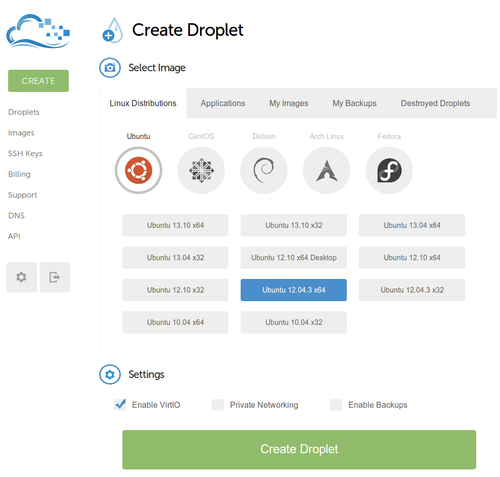This screenshot has width=500, height=477.
Task: Select plain Ubuntu 12.10 x64 image
Action: point(412,258)
